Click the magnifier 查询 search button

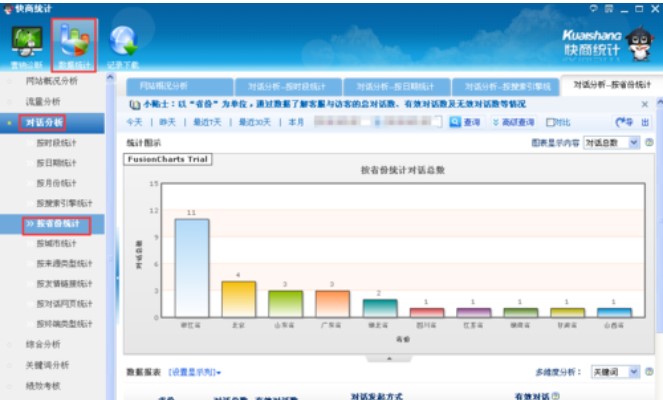click(465, 122)
